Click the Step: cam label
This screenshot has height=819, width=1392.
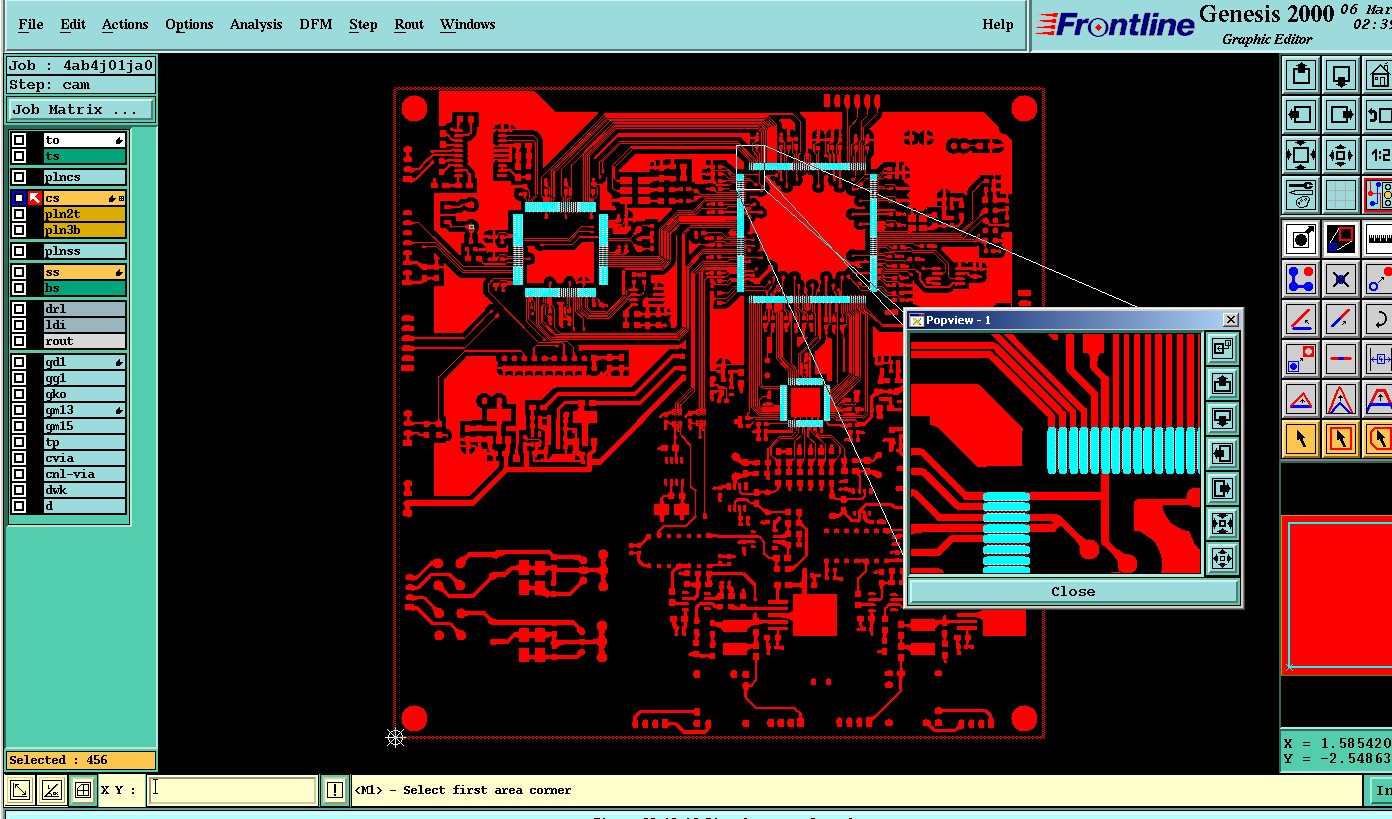[x=81, y=85]
